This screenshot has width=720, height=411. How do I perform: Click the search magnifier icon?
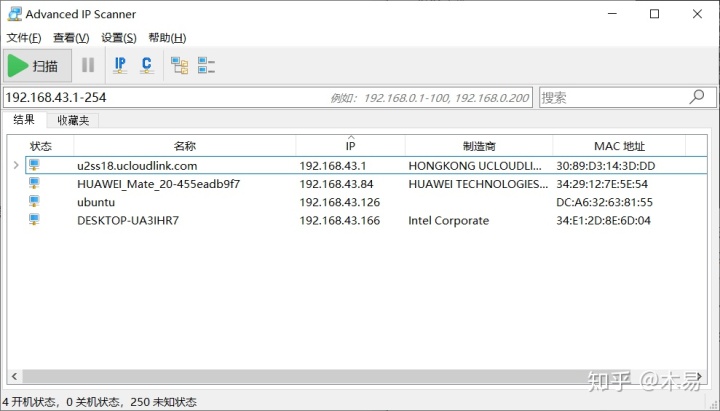tap(697, 97)
